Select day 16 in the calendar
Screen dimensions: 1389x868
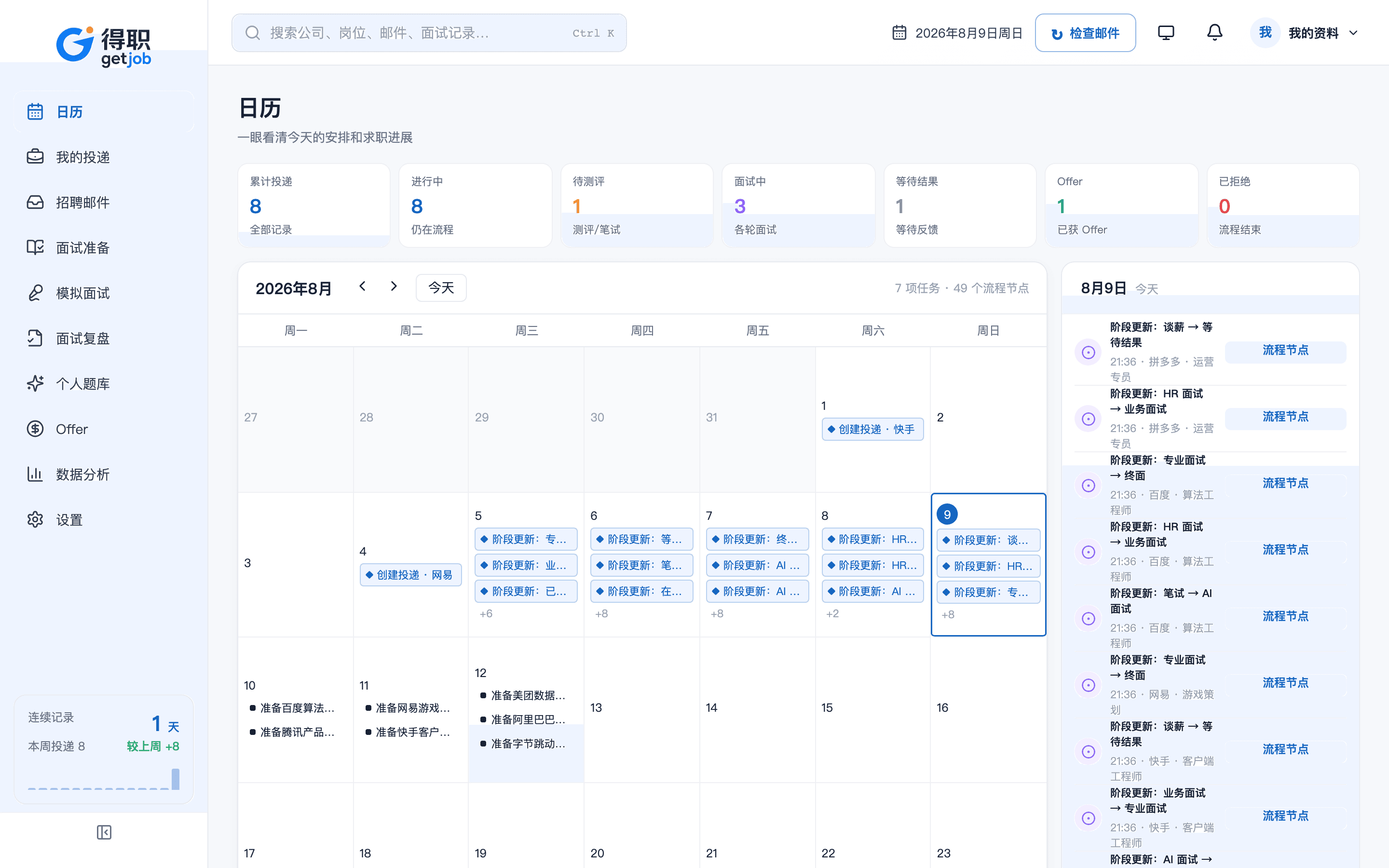(988, 709)
